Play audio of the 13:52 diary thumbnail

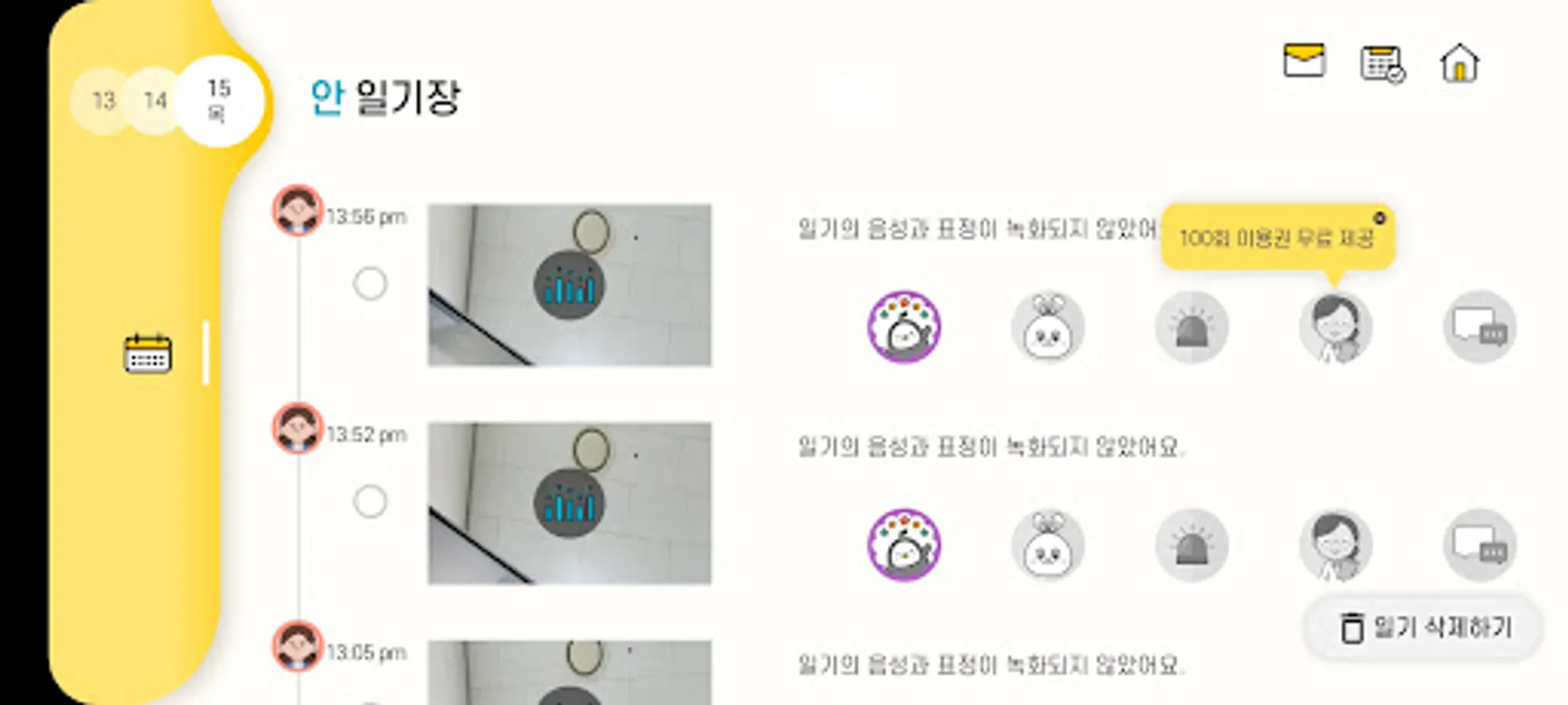coord(569,503)
